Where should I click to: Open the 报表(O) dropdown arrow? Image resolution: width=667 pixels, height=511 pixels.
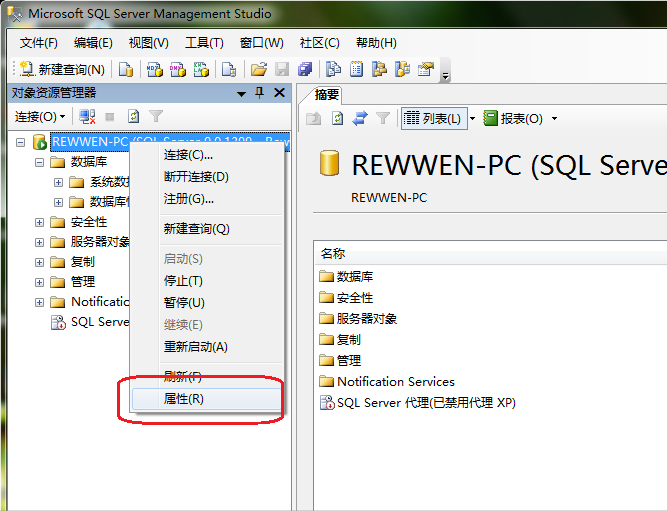[x=554, y=119]
